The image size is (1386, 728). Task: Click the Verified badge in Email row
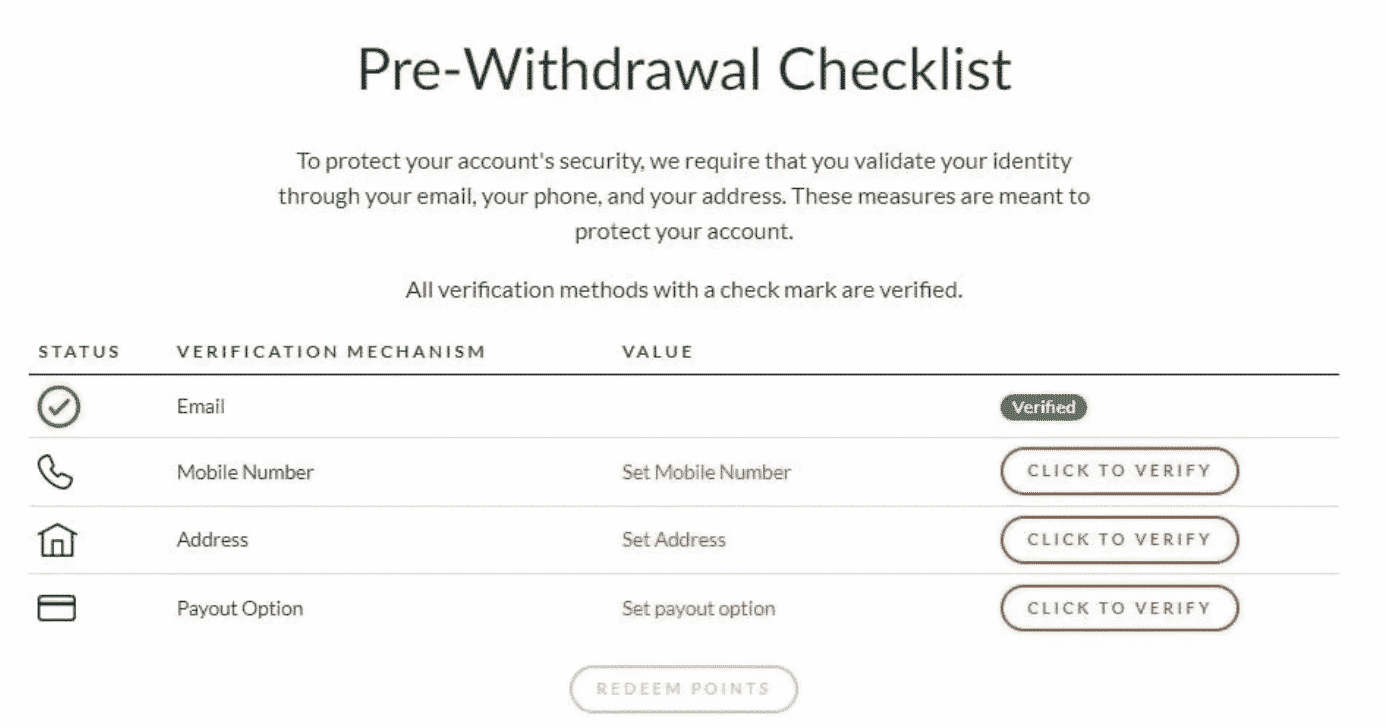point(1044,407)
